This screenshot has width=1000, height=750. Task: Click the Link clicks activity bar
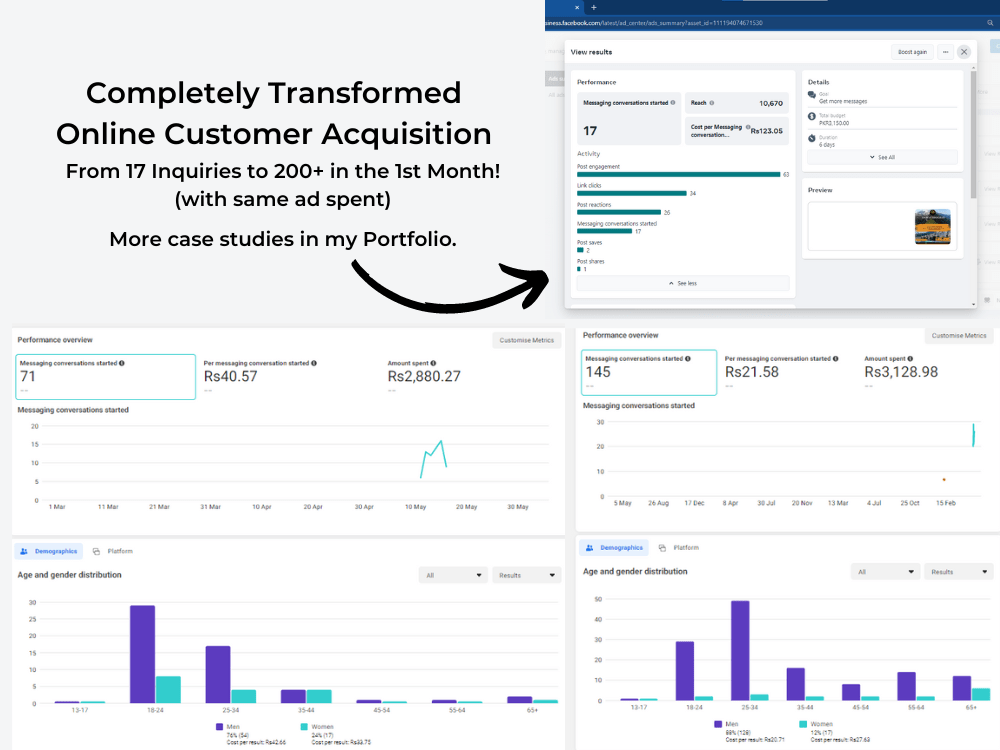pyautogui.click(x=632, y=193)
